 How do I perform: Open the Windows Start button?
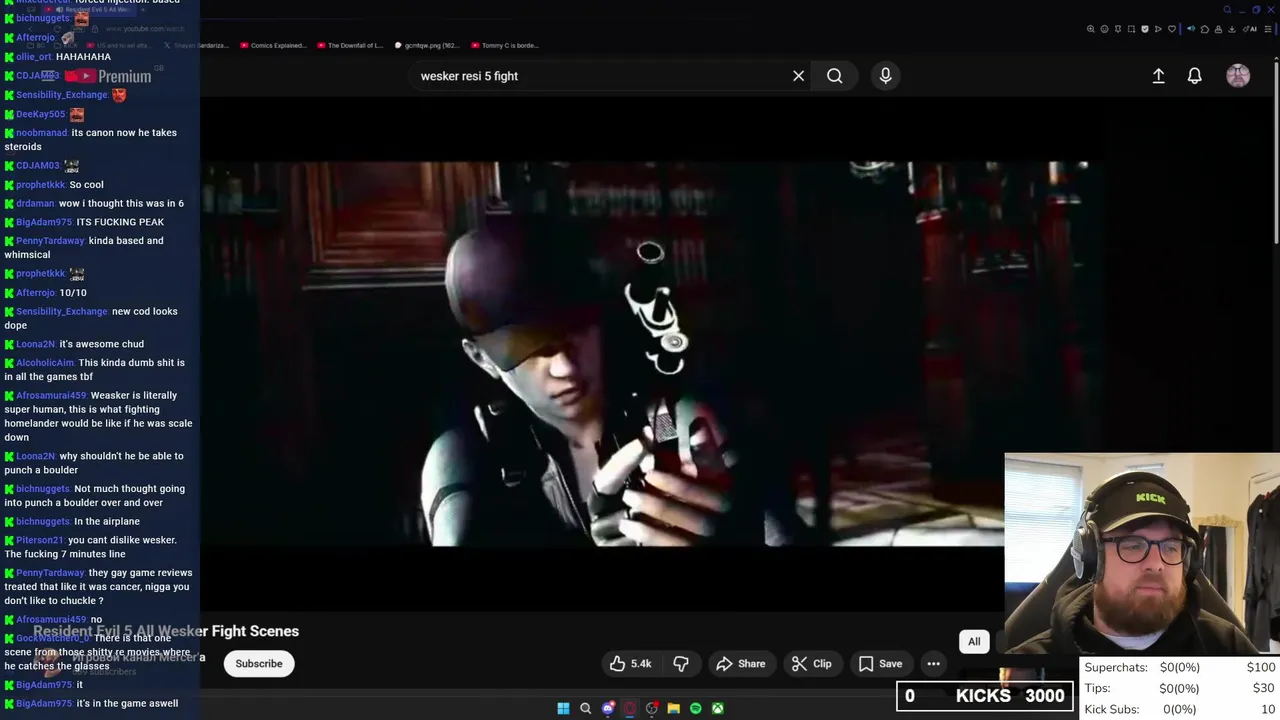[563, 708]
